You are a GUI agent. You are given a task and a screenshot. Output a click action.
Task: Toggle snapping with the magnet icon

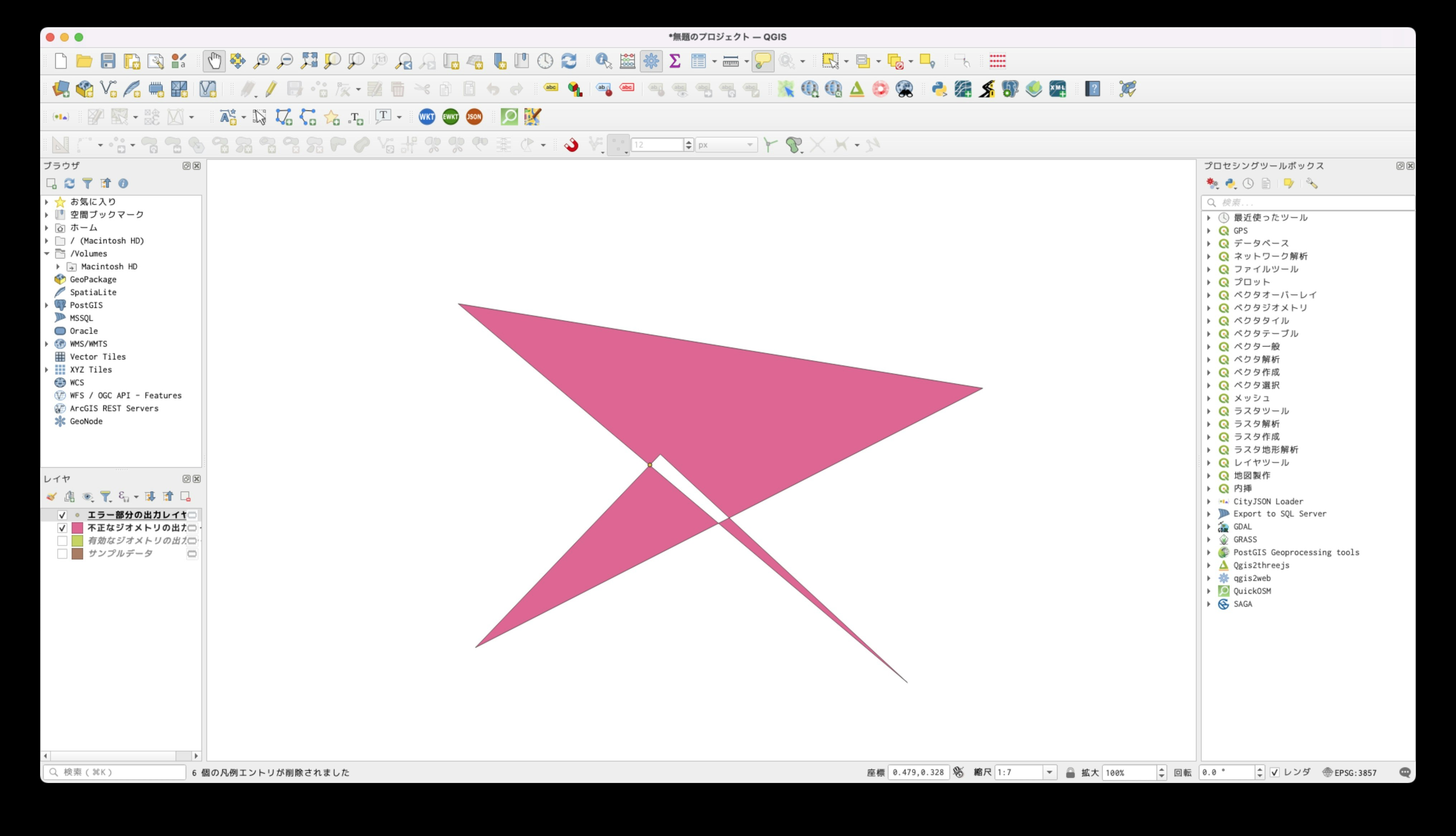coord(571,145)
